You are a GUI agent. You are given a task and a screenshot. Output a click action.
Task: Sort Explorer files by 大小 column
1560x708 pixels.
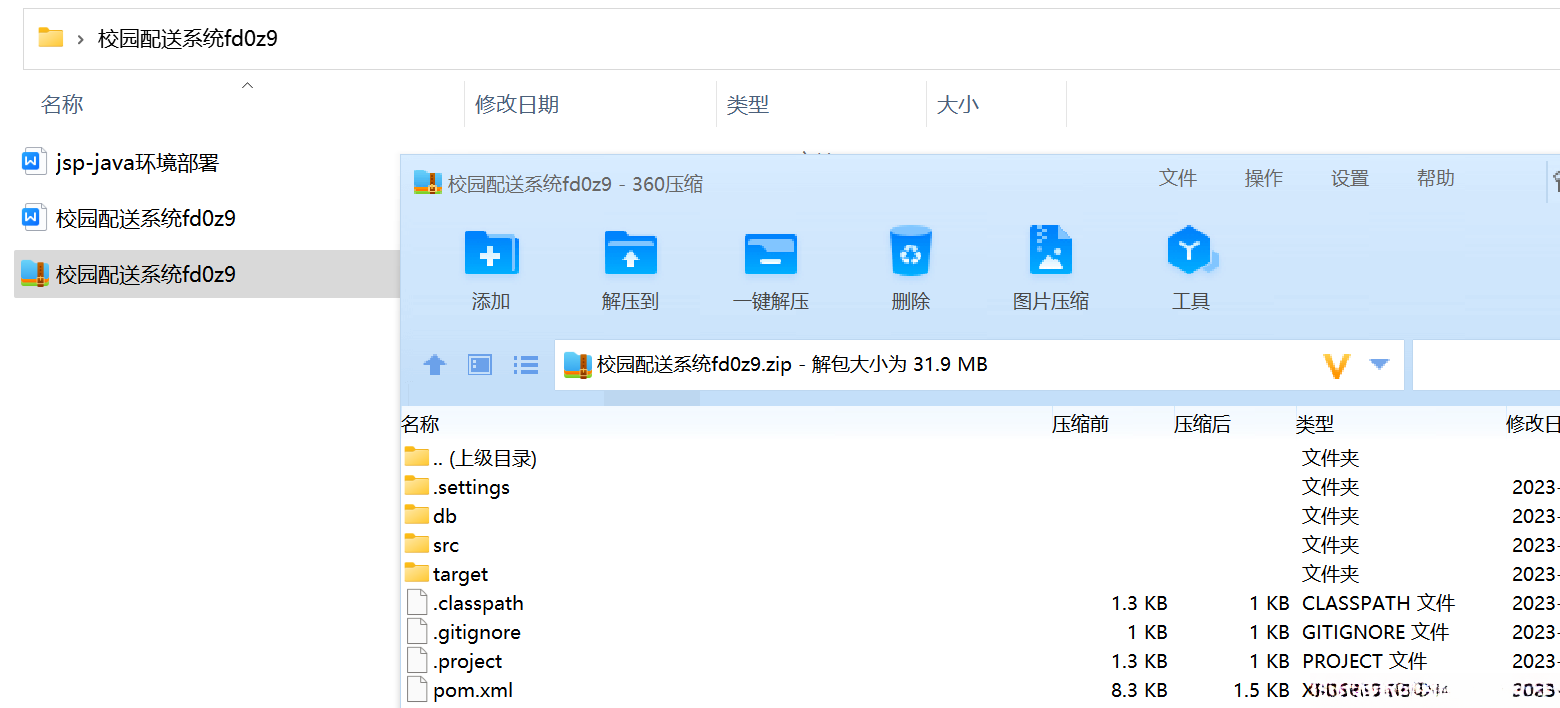958,104
